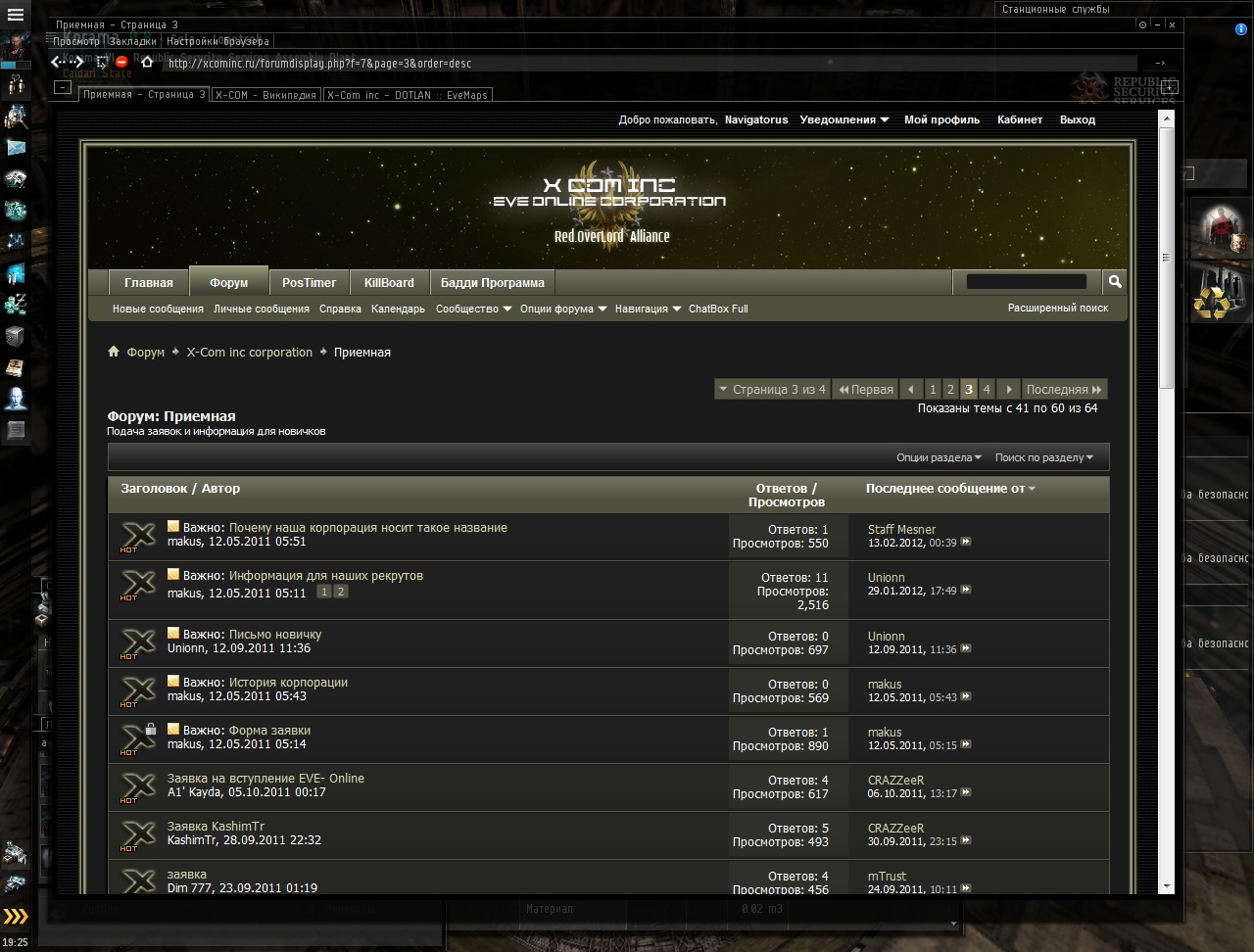Click the page scrollbar down arrow
The height and width of the screenshot is (952, 1254).
point(1167,885)
